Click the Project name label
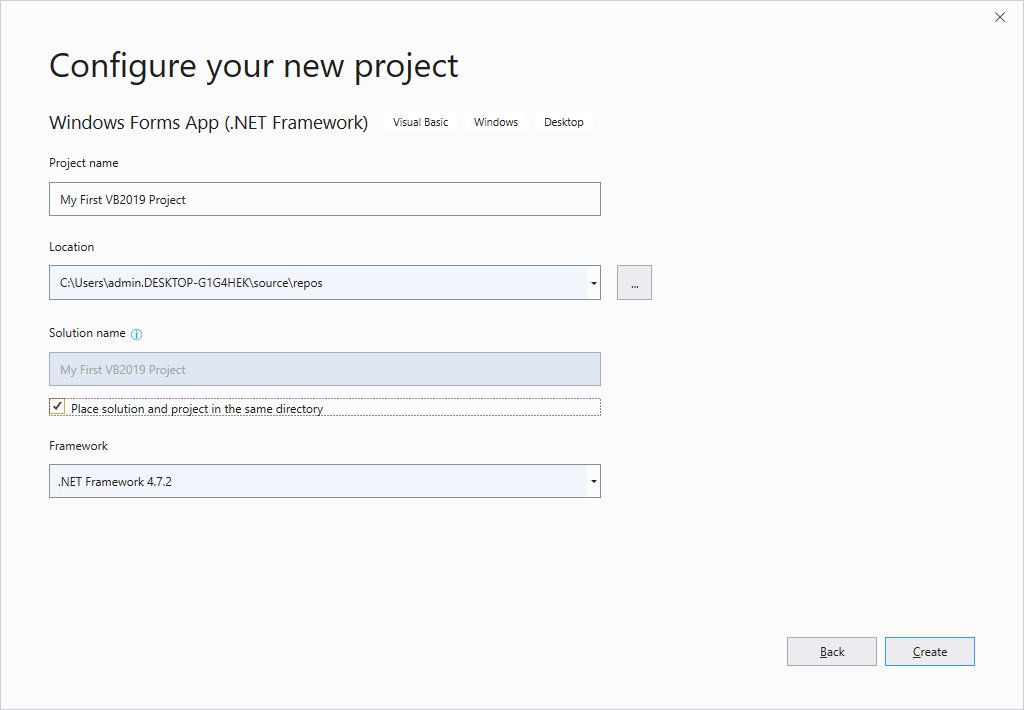 (x=84, y=163)
